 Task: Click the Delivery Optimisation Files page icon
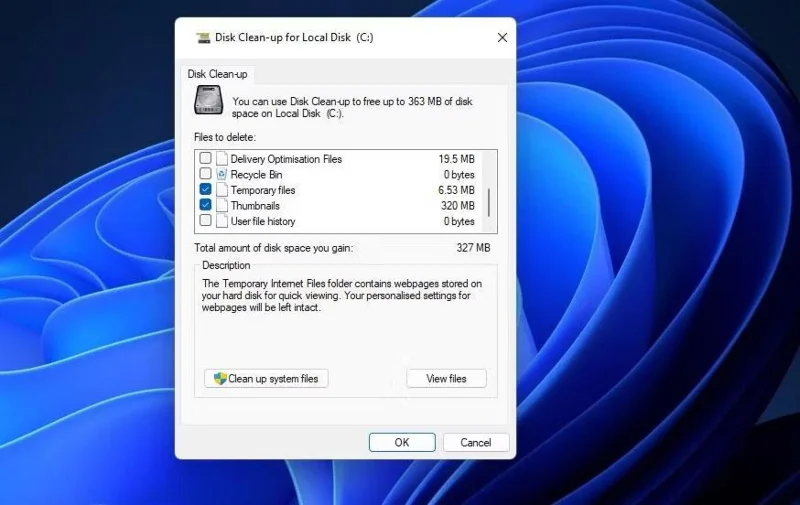pos(221,159)
